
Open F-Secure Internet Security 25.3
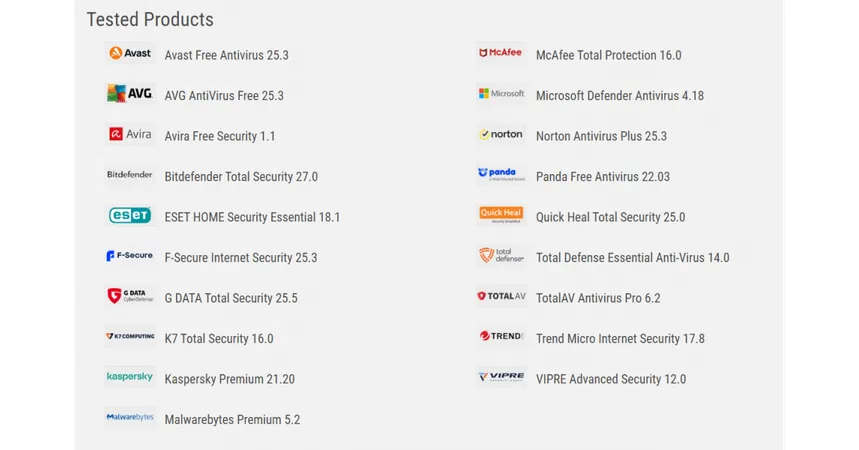point(240,258)
